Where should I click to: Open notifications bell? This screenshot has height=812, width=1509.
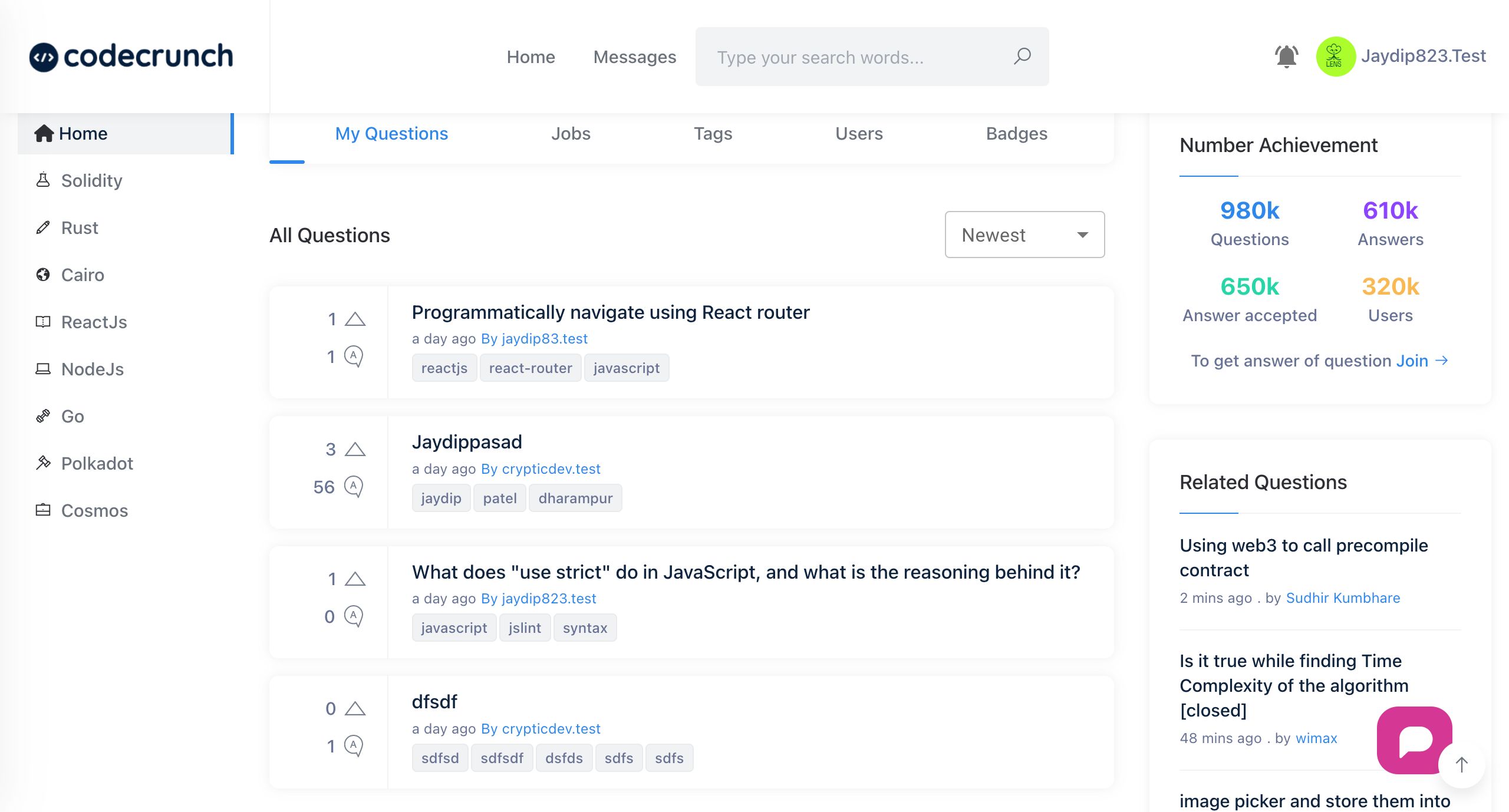coord(1286,57)
